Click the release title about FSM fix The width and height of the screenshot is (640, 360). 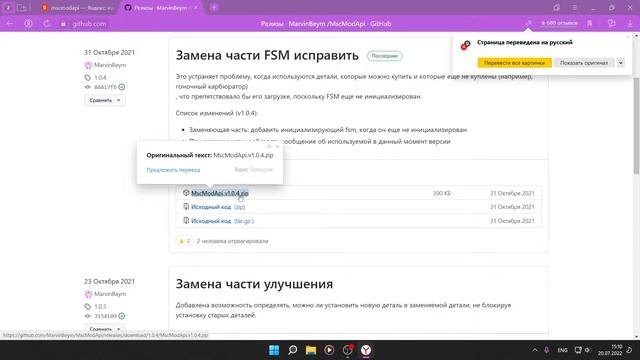click(267, 55)
